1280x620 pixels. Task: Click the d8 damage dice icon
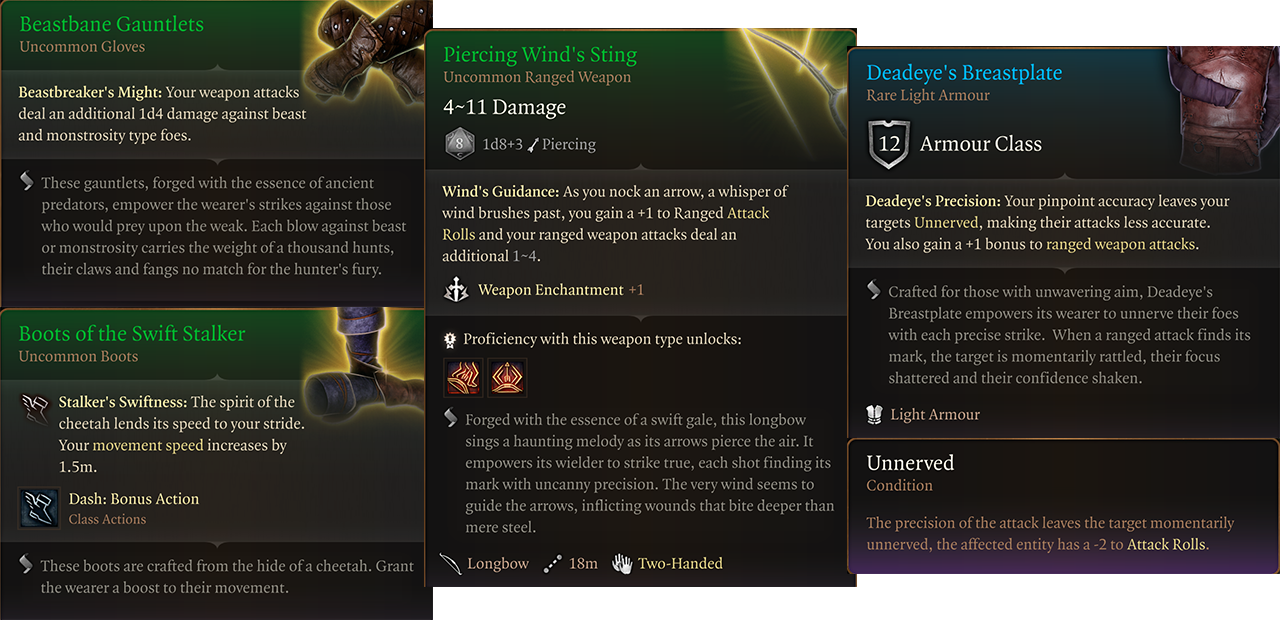pyautogui.click(x=459, y=144)
